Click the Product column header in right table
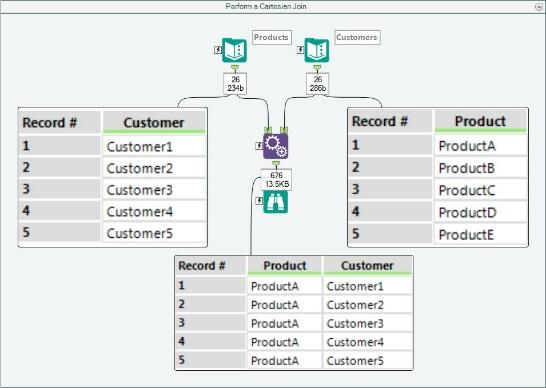 [x=481, y=121]
